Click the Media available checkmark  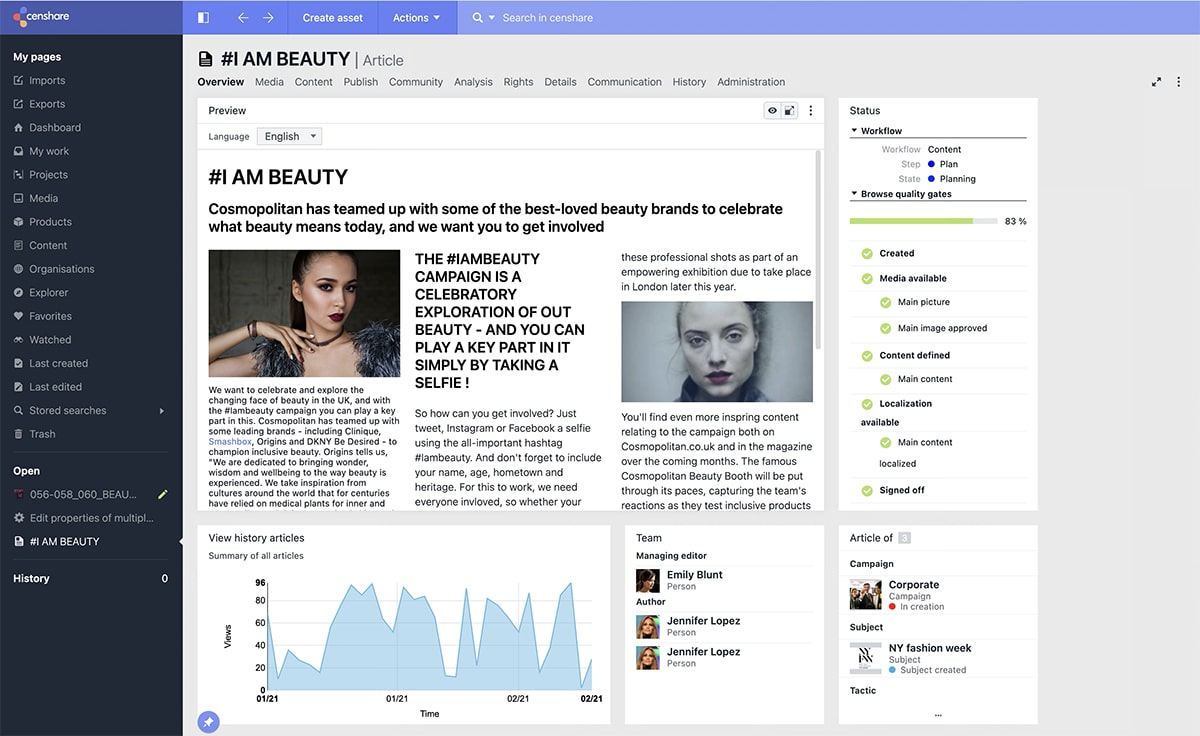coord(867,279)
